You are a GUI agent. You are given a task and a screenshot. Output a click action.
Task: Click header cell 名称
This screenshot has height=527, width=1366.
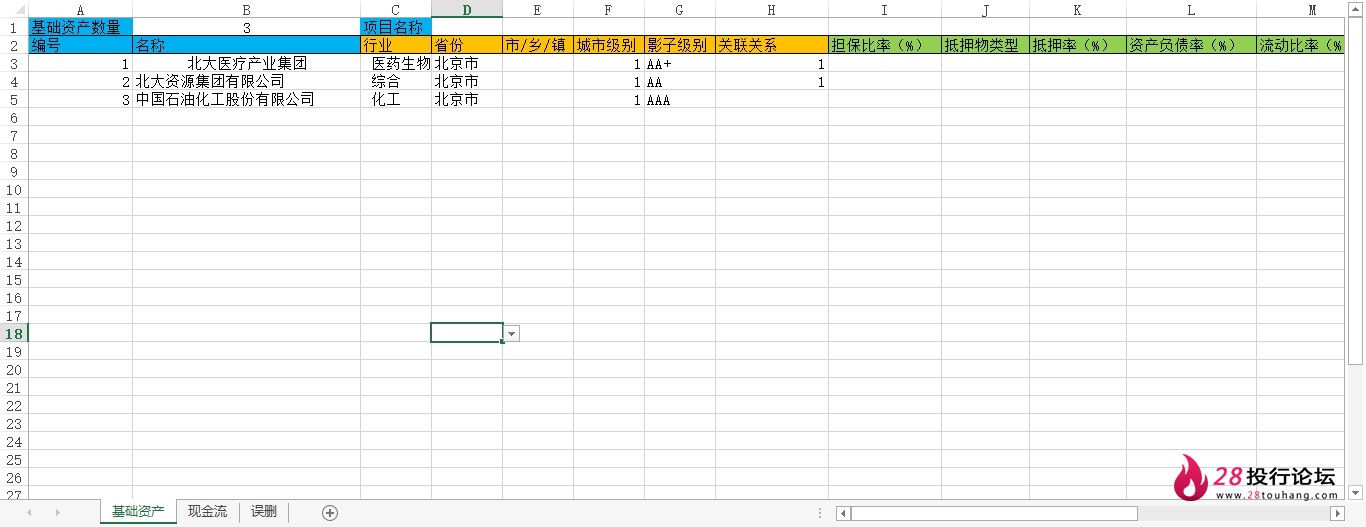[246, 45]
